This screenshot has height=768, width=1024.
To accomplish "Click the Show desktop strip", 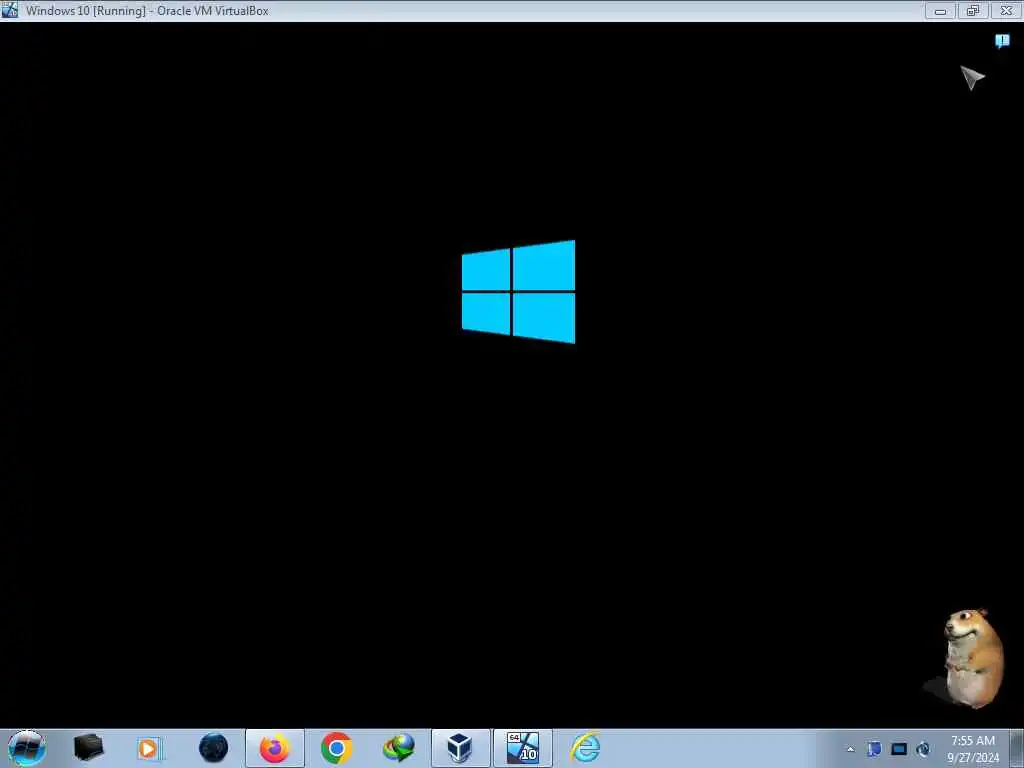I will point(1017,748).
